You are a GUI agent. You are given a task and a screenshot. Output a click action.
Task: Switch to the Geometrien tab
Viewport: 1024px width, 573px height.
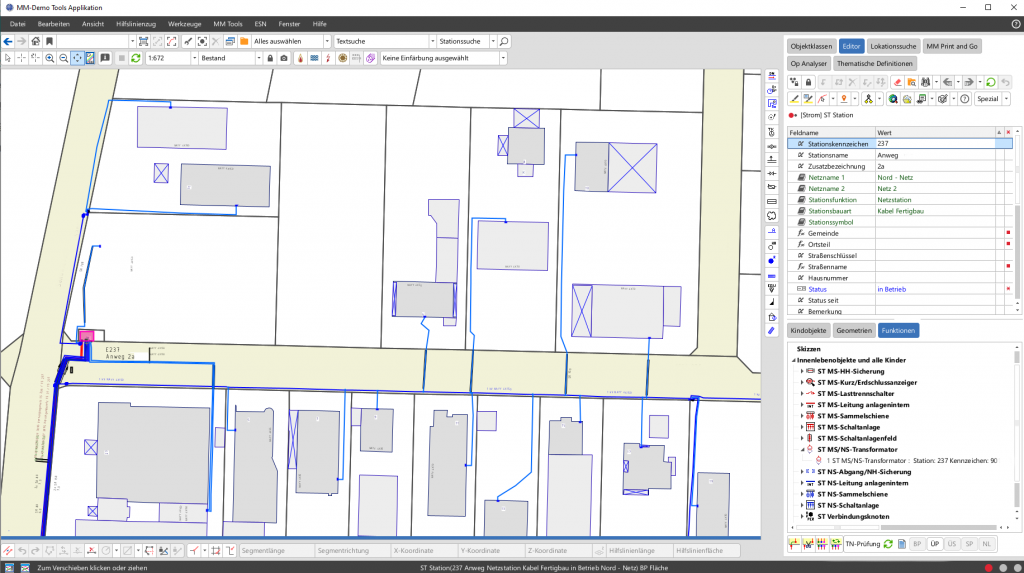coord(853,329)
